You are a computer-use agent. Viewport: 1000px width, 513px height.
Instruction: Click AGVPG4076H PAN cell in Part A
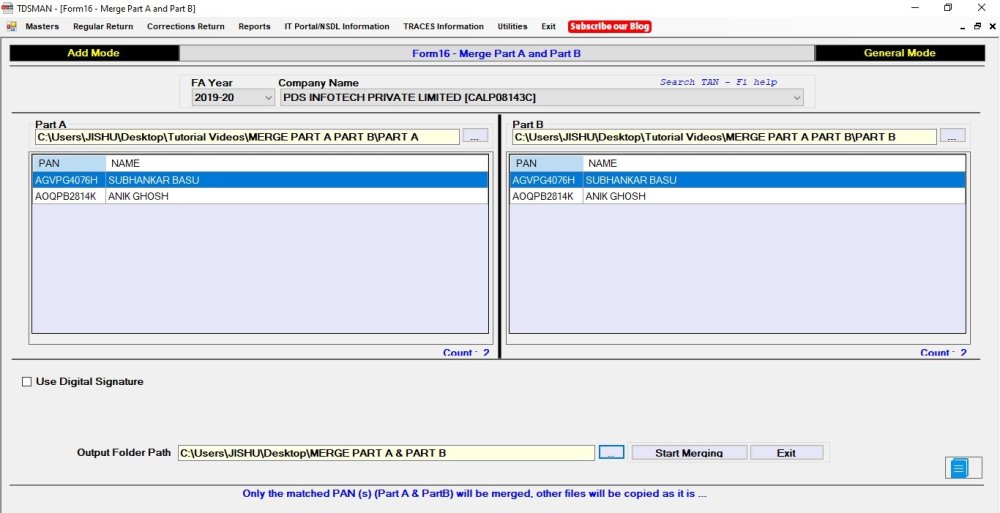pyautogui.click(x=69, y=180)
